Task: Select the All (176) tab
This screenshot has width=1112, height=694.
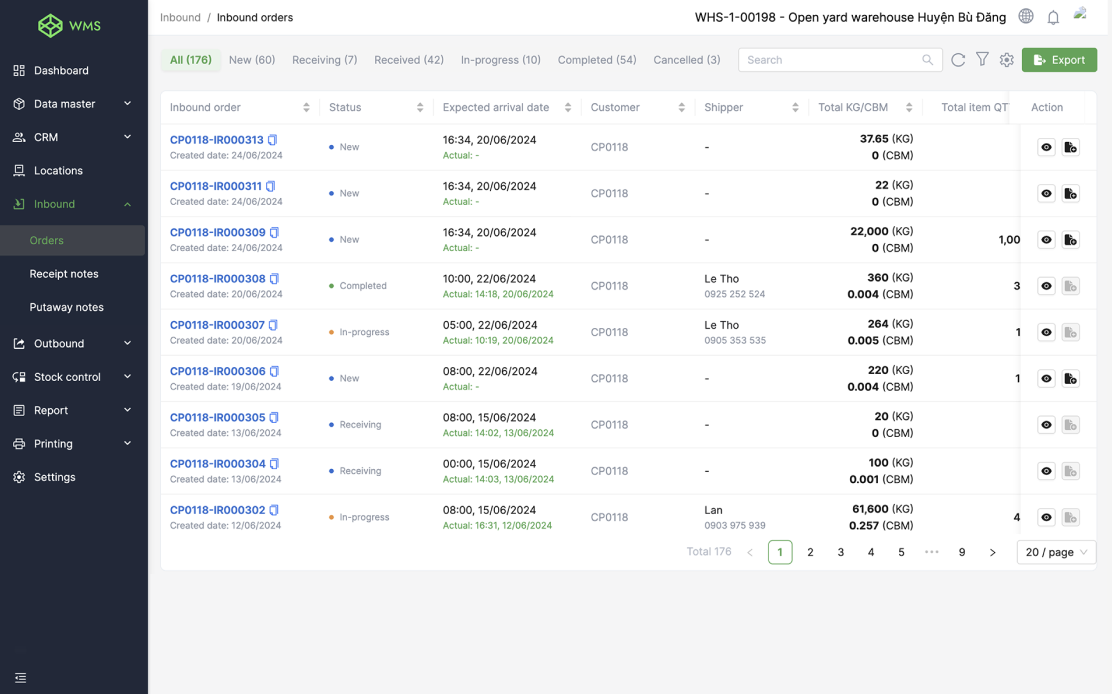Action: (190, 60)
